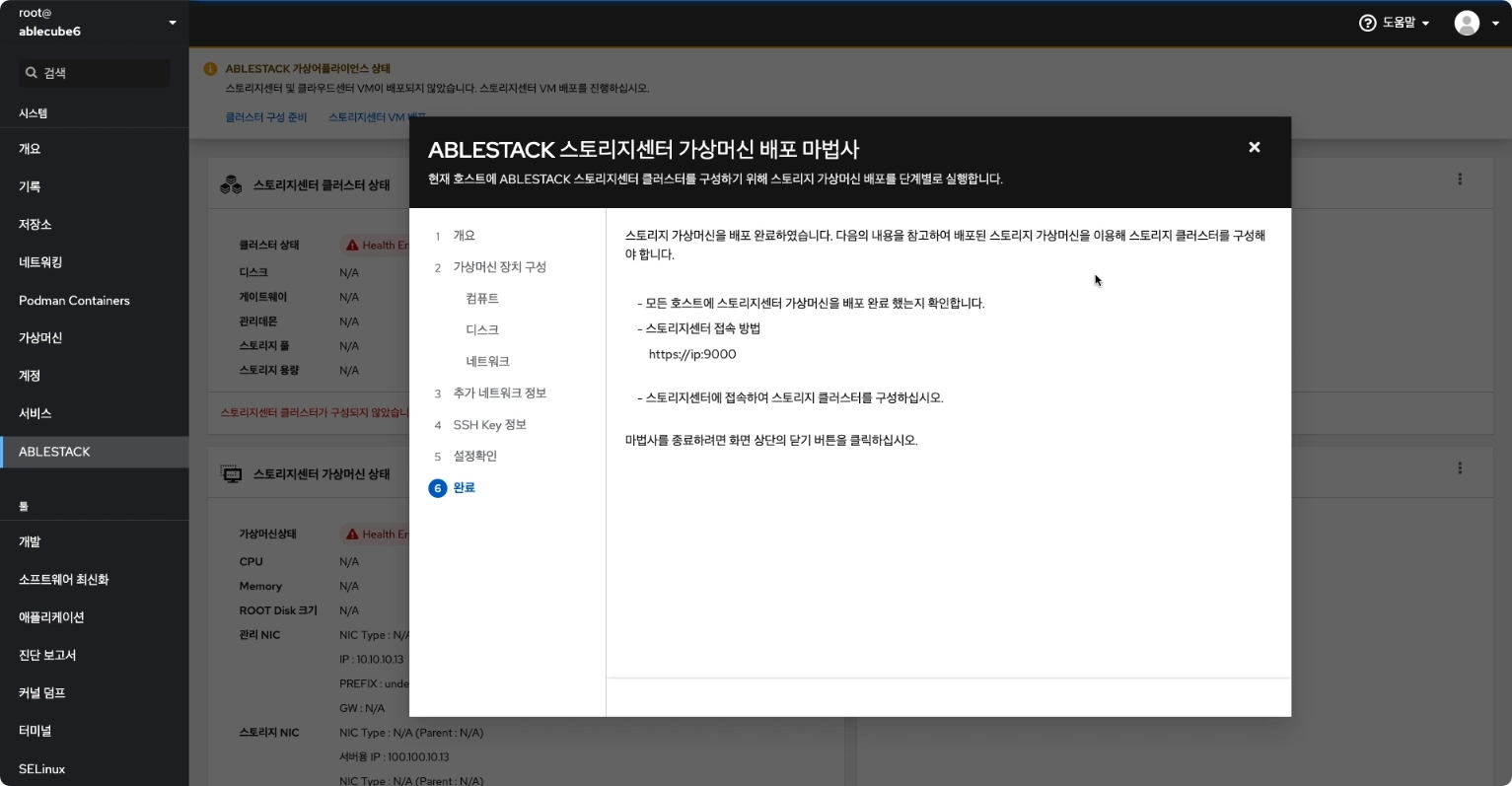
Task: Click the warning icon in ABLESTACK alert banner
Action: 210,69
